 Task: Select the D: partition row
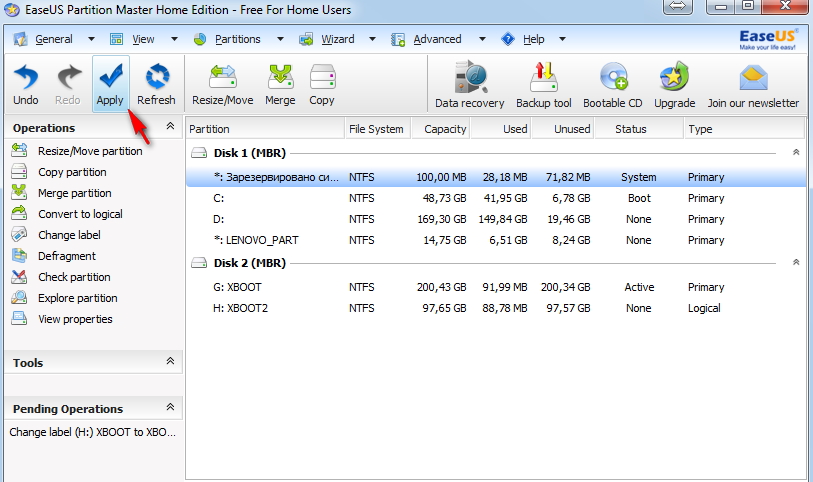pos(496,219)
